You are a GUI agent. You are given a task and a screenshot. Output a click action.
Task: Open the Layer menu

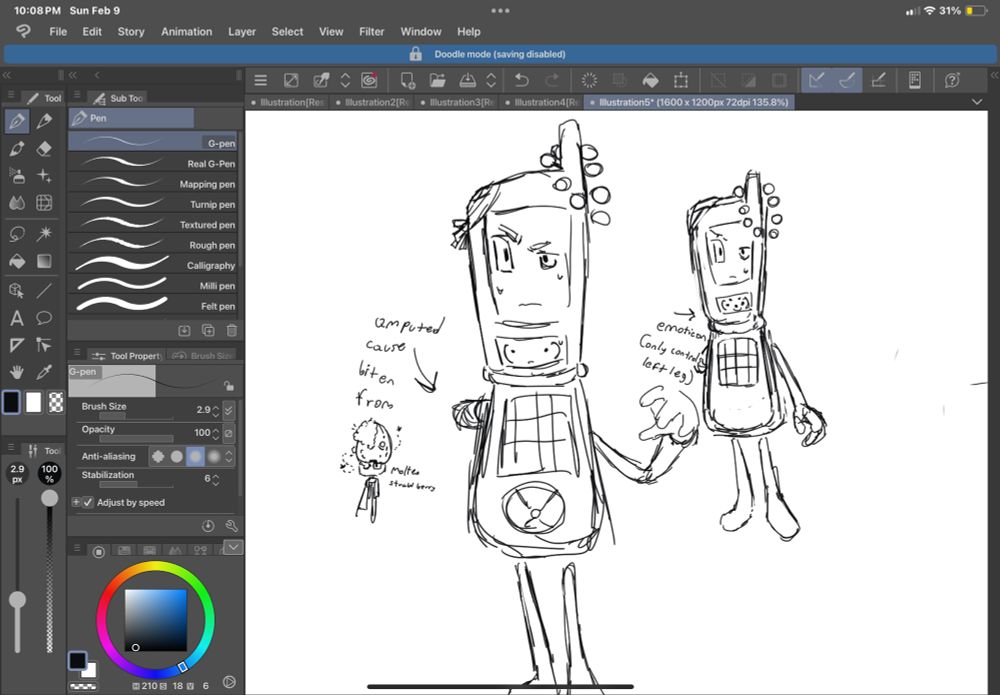tap(242, 31)
